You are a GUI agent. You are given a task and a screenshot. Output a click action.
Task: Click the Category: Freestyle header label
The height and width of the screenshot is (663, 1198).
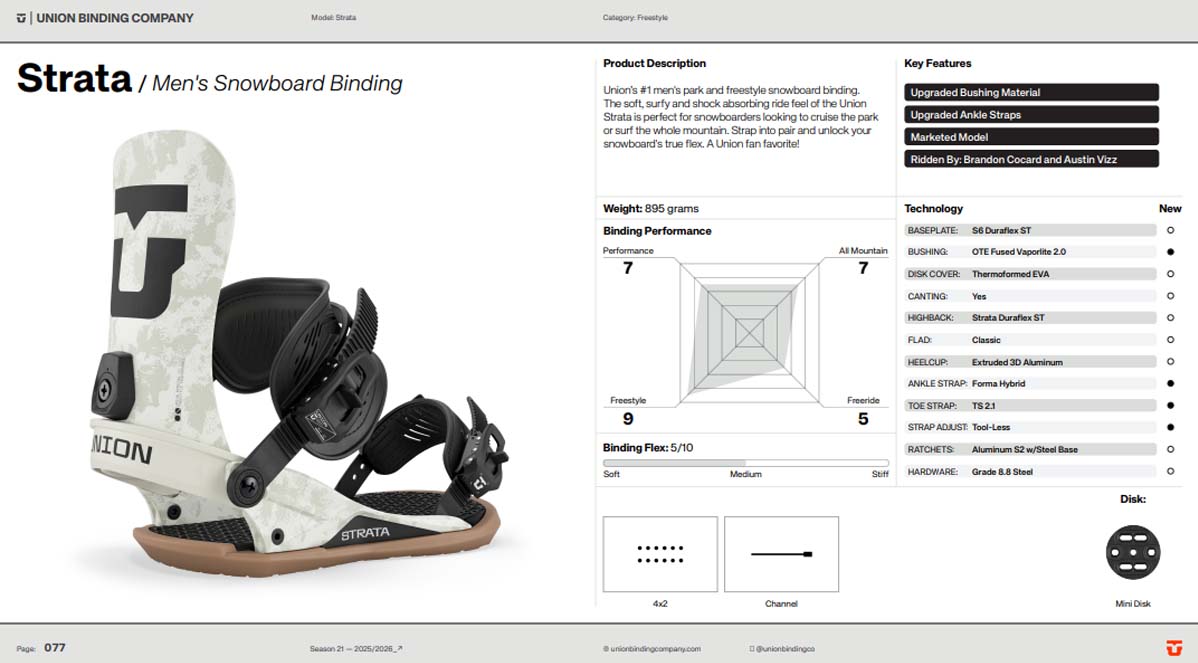(635, 18)
